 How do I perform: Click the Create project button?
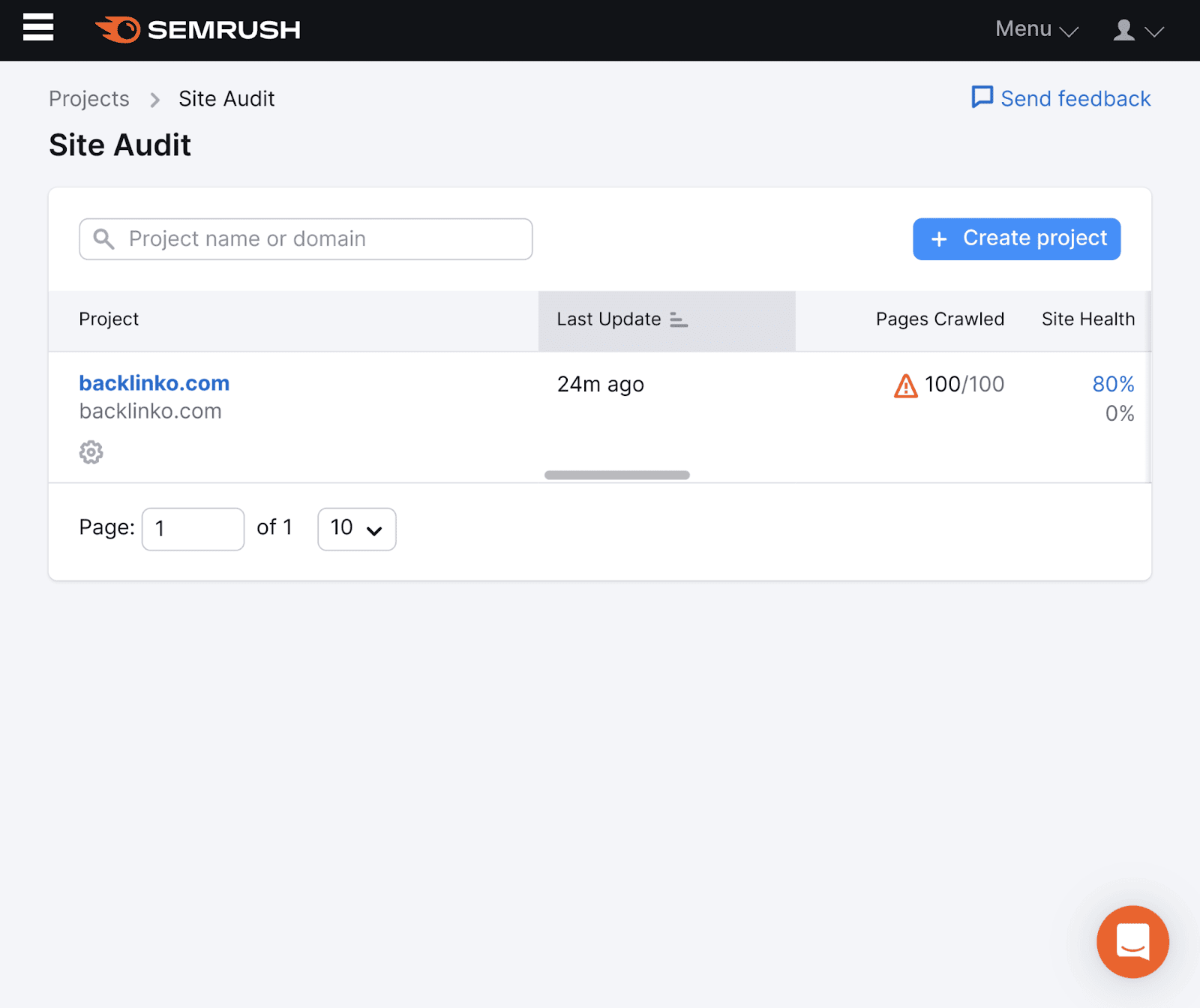1017,239
